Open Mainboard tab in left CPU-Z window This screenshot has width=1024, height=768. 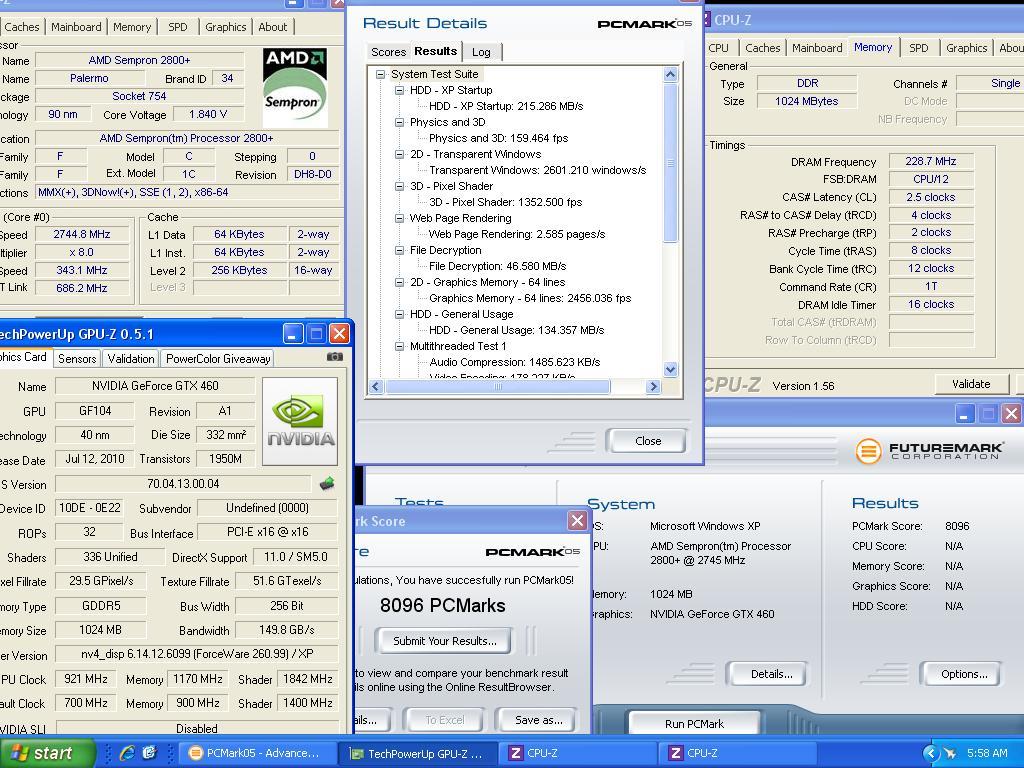pyautogui.click(x=76, y=27)
